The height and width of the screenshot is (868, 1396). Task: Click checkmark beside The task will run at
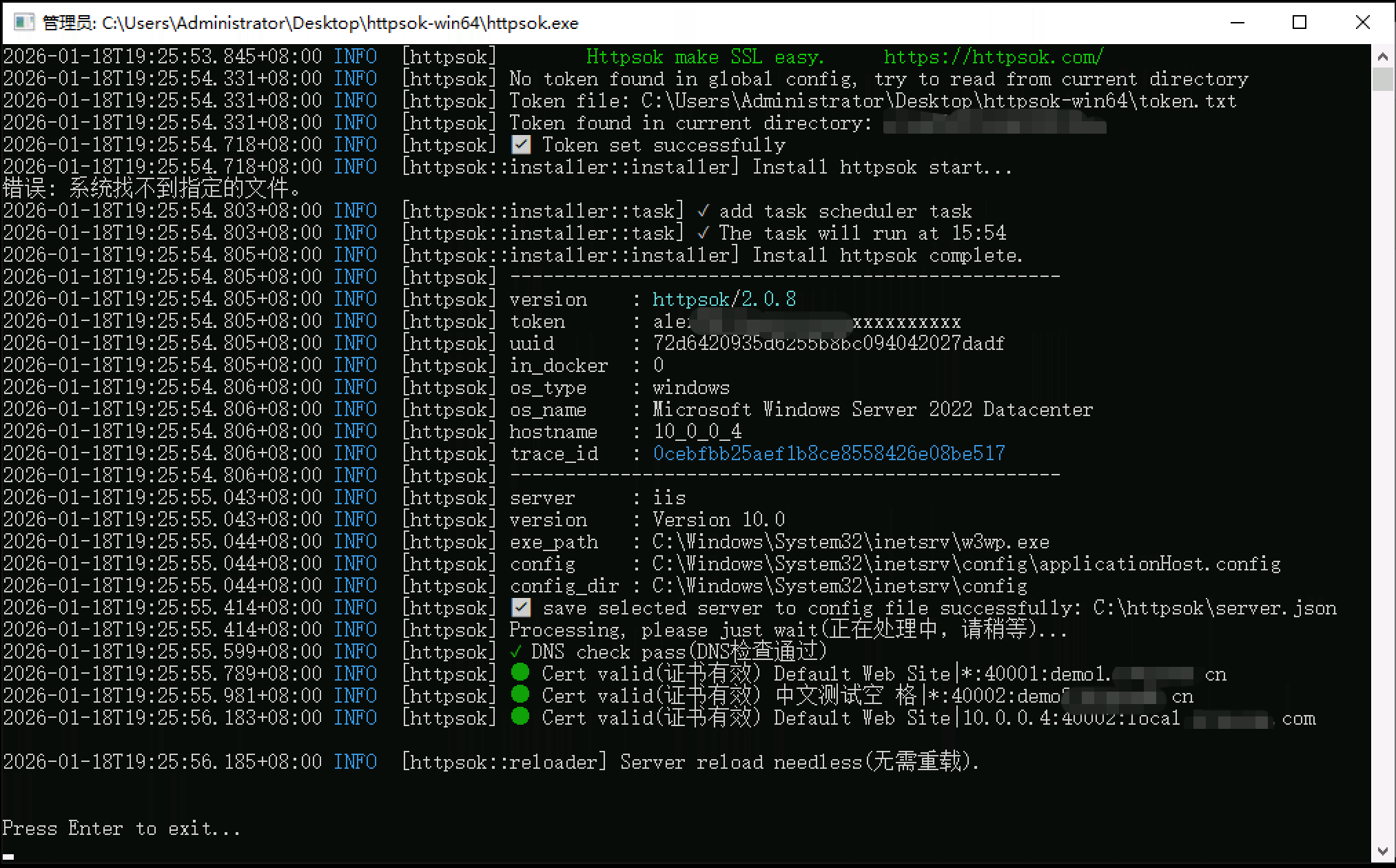pyautogui.click(x=703, y=233)
